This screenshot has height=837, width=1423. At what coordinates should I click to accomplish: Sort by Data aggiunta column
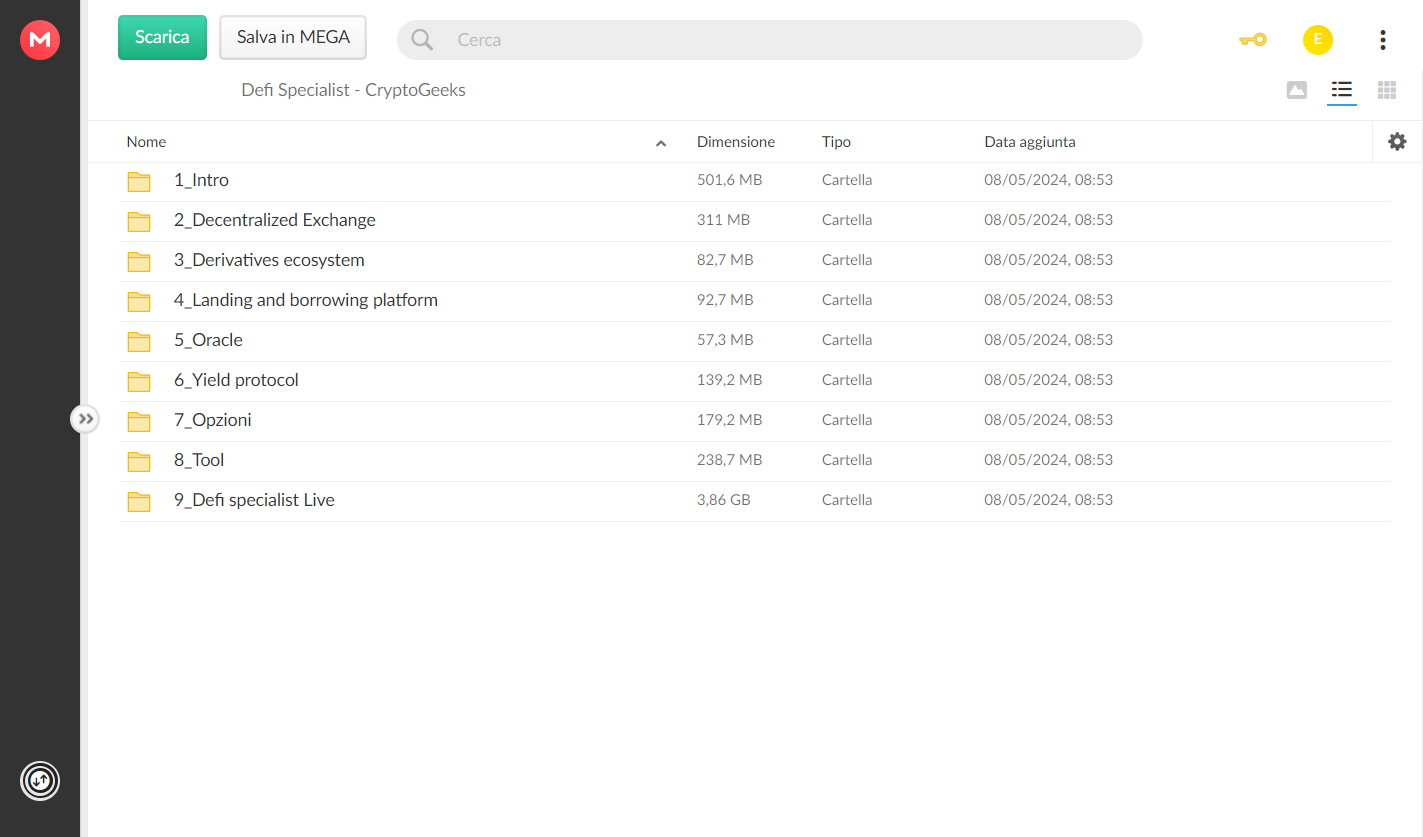coord(1030,142)
